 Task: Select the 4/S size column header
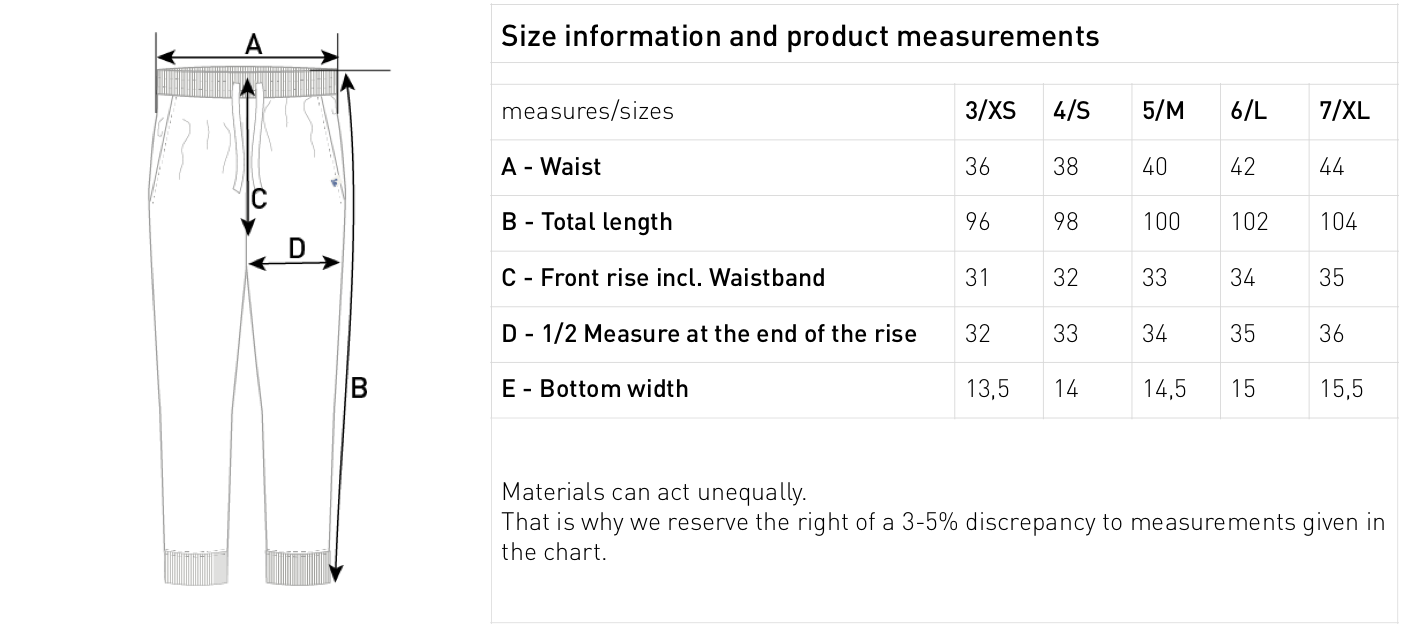[x=1071, y=111]
